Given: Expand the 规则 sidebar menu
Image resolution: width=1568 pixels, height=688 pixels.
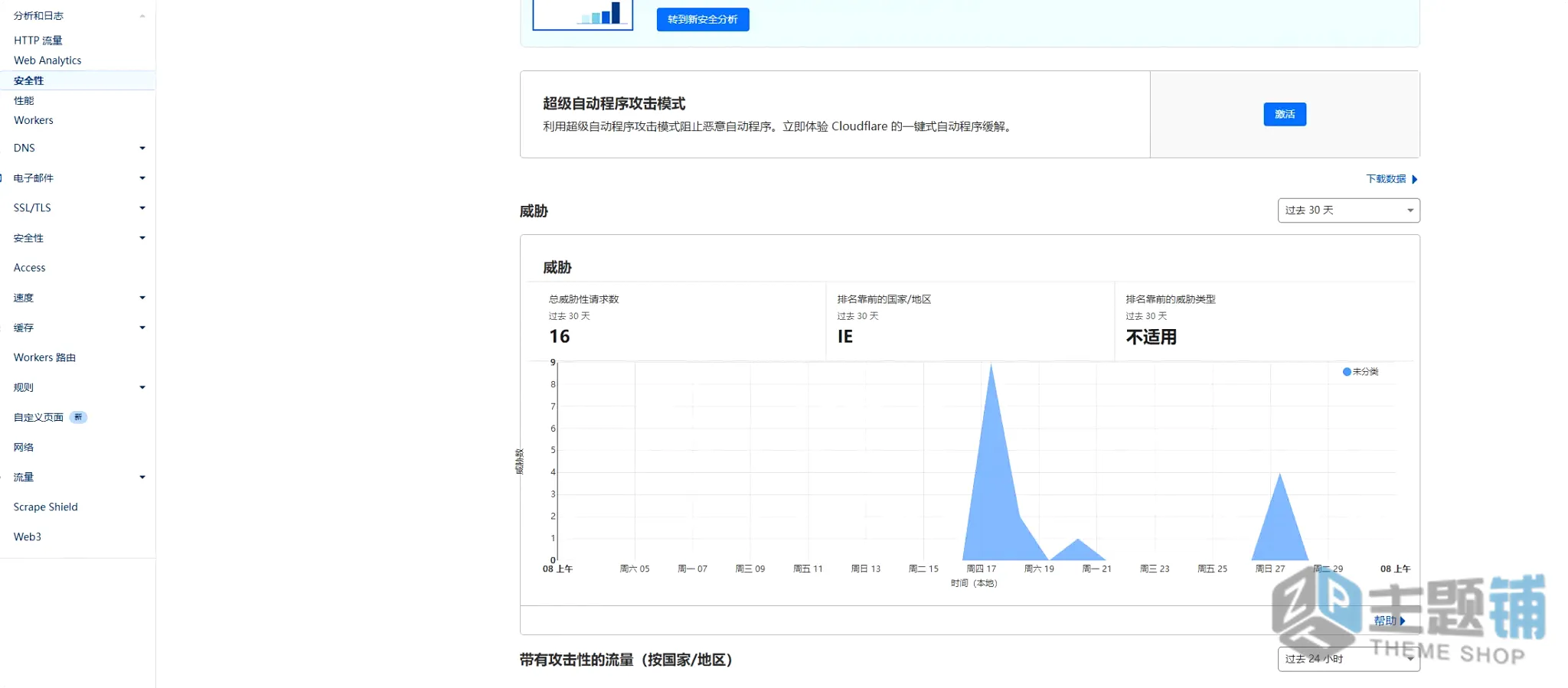Looking at the screenshot, I should 142,387.
